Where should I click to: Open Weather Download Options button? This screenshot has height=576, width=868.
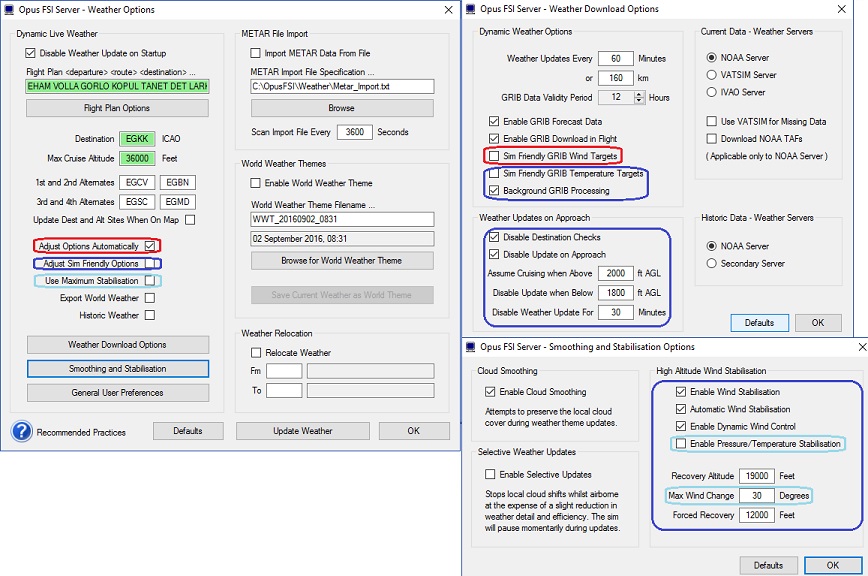click(118, 344)
